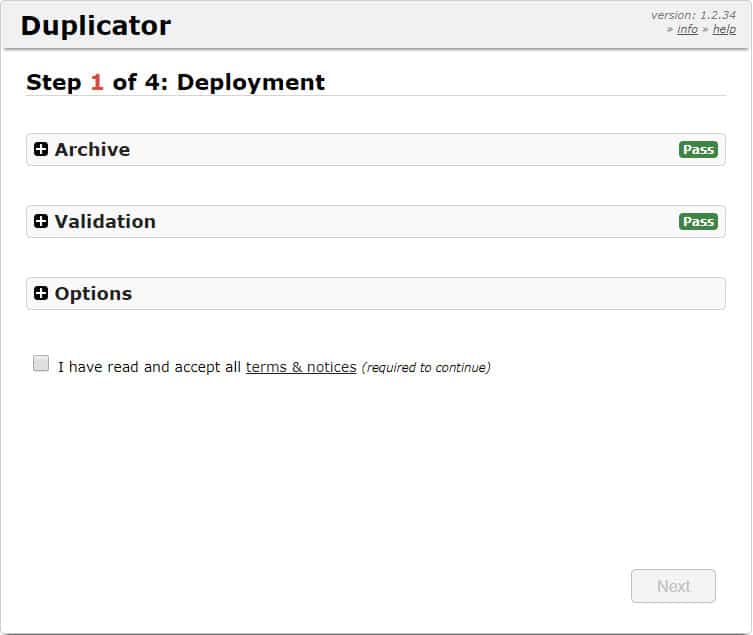Click the Validation green Pass badge
This screenshot has height=635, width=753.
tap(698, 221)
